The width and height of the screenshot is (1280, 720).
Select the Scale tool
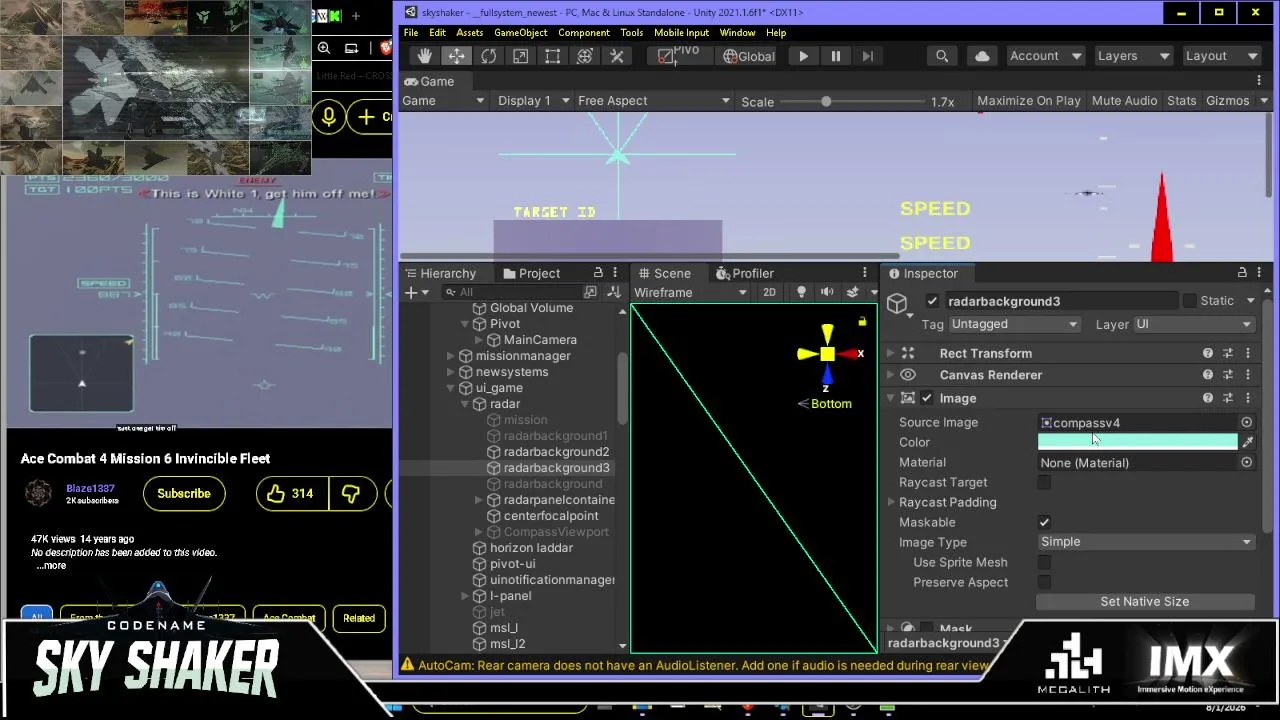[520, 56]
